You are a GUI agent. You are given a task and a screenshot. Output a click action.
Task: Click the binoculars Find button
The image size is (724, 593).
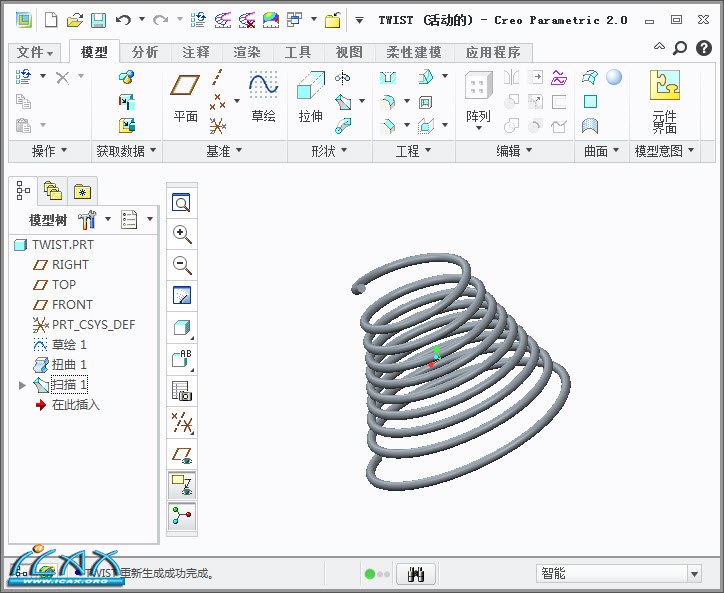[x=416, y=574]
